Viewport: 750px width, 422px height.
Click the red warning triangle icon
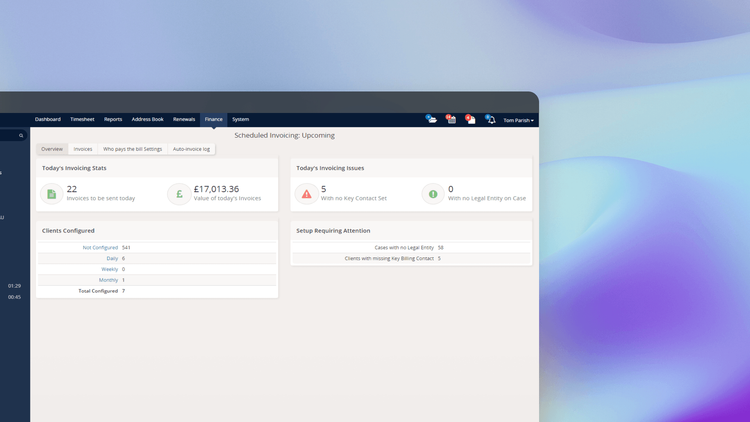point(306,194)
